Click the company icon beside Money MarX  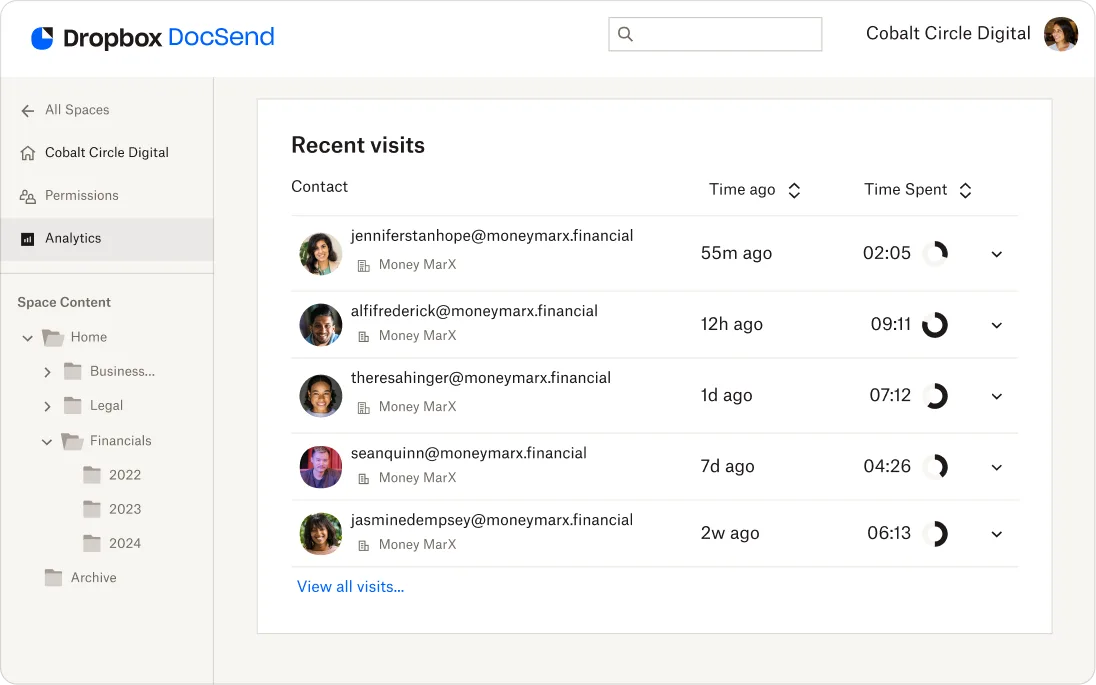click(x=364, y=265)
